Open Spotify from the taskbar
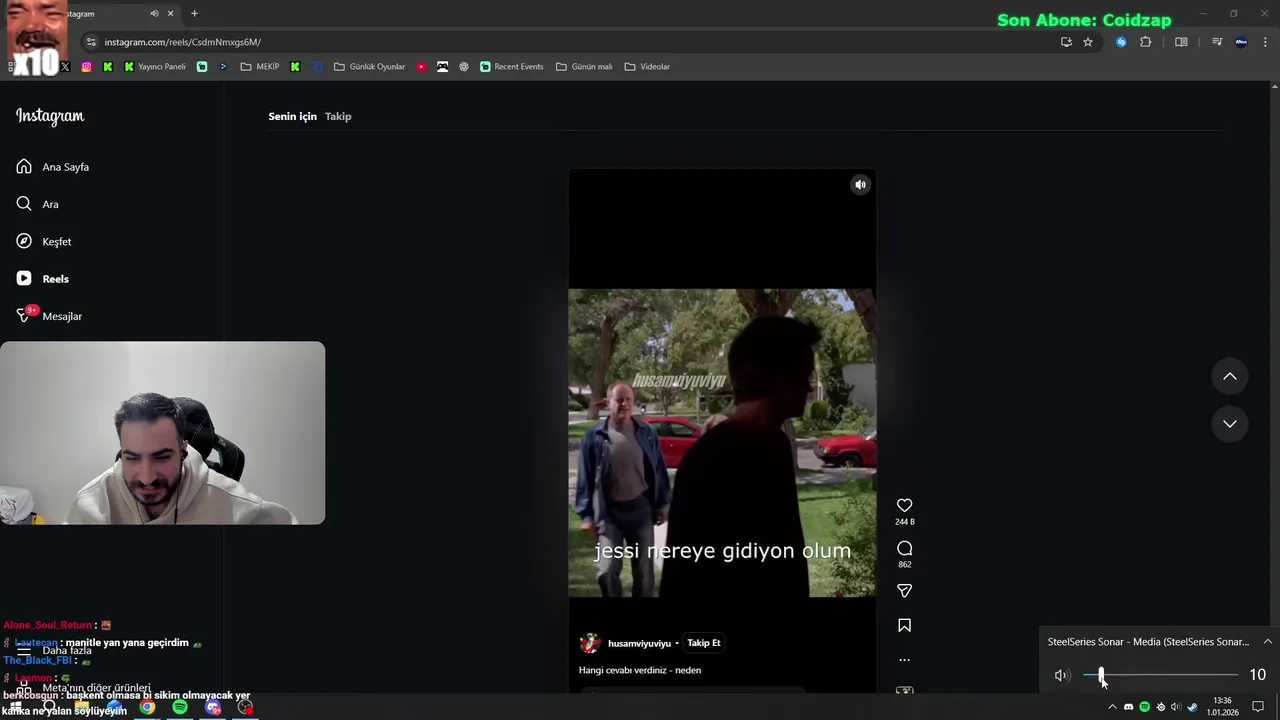 click(180, 707)
